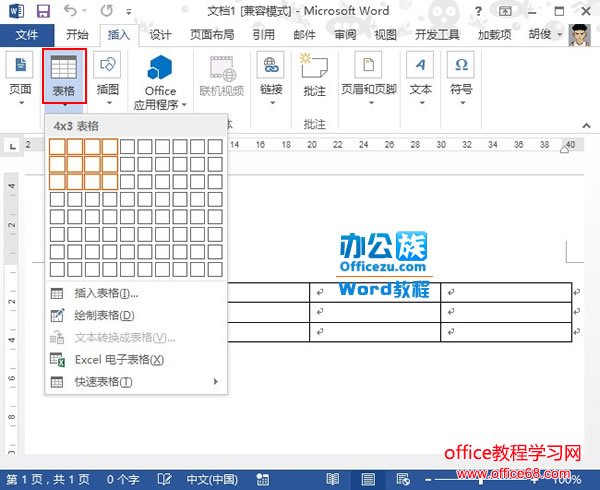This screenshot has width=600, height=490.
Task: Switch to the 开发工具 (Developer) tab
Action: (x=437, y=35)
